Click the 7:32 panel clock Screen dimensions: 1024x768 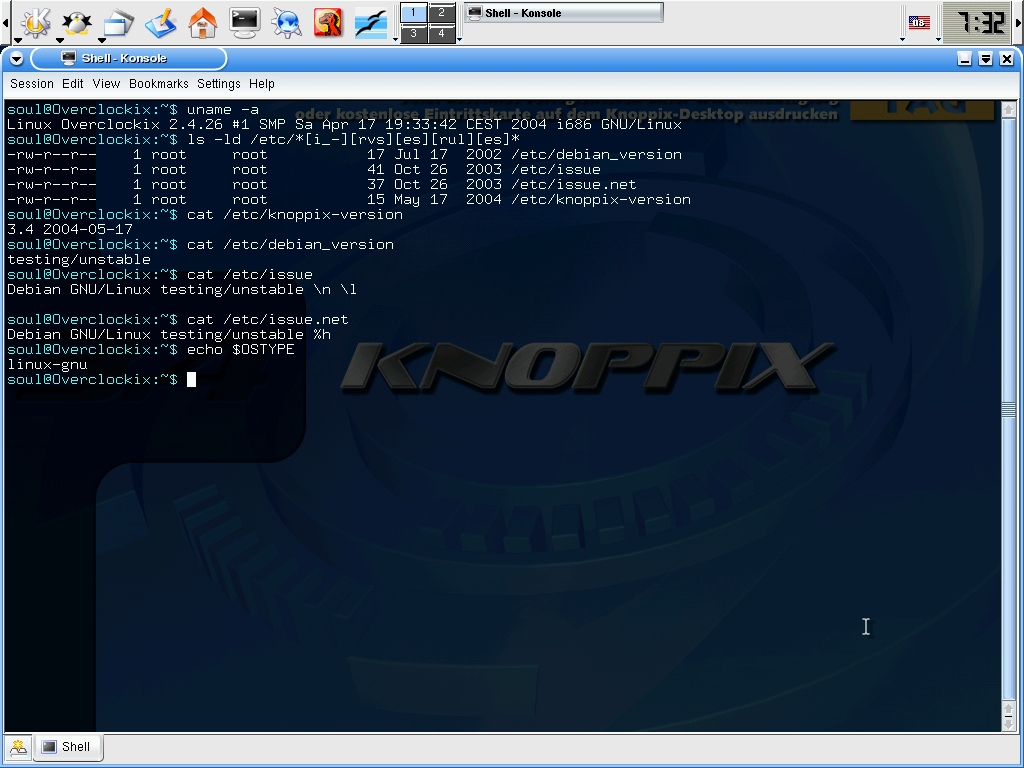[x=978, y=22]
